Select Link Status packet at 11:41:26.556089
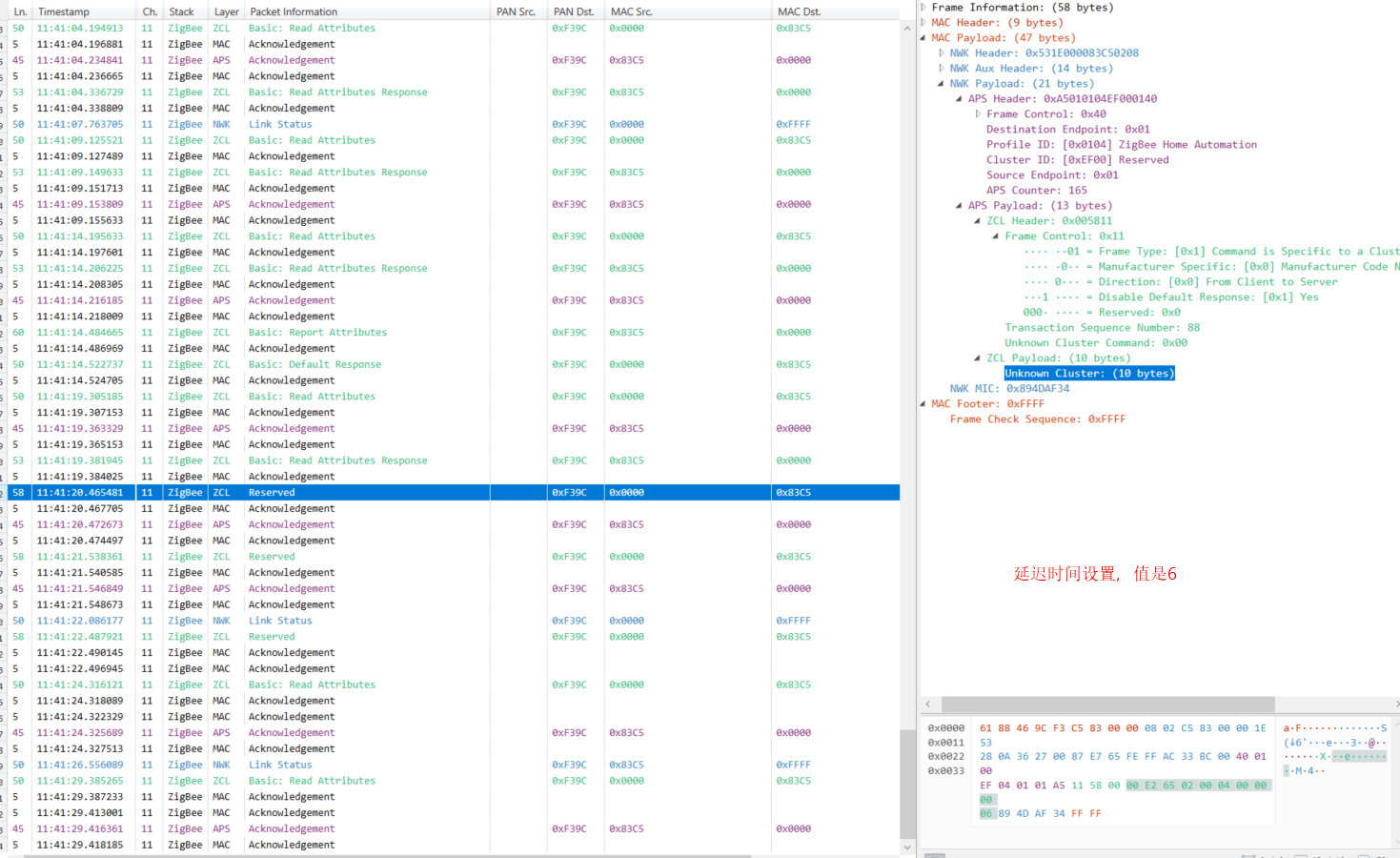The width and height of the screenshot is (1400, 858). (x=454, y=765)
